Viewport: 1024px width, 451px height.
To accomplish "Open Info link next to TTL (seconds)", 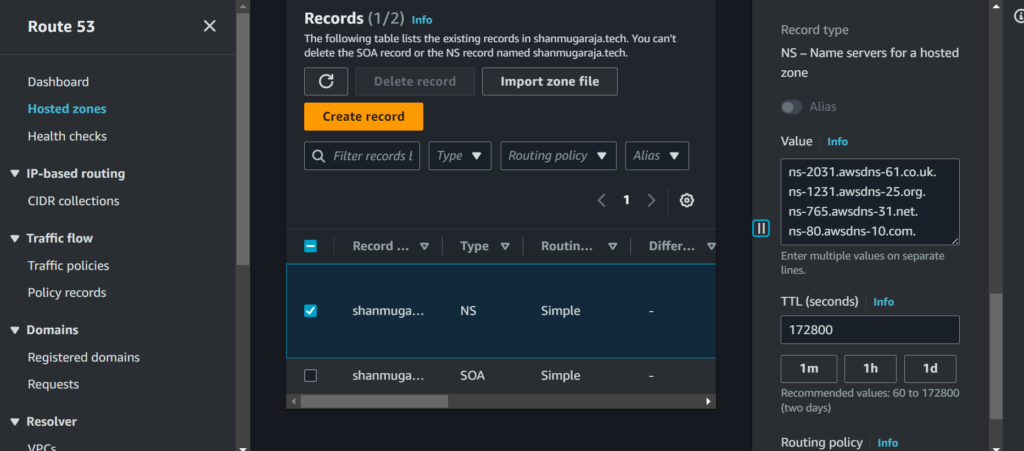I will click(884, 302).
